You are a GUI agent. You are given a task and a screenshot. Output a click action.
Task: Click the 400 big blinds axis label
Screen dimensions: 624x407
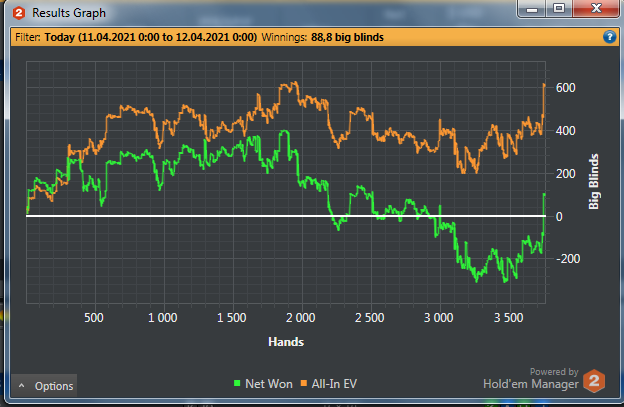click(x=566, y=130)
